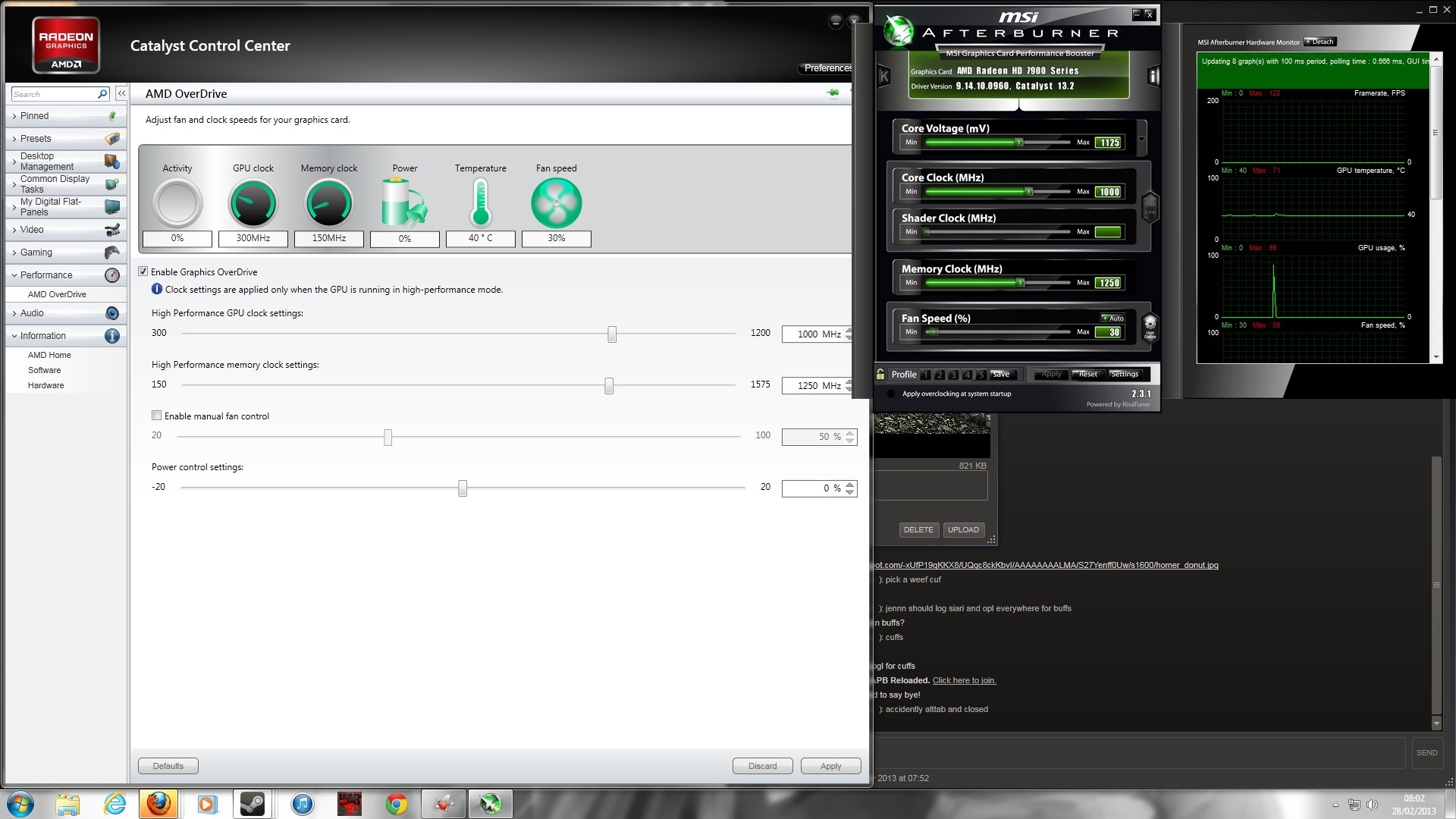Image resolution: width=1456 pixels, height=819 pixels.
Task: Show hidden system tray icons
Action: 1335,805
